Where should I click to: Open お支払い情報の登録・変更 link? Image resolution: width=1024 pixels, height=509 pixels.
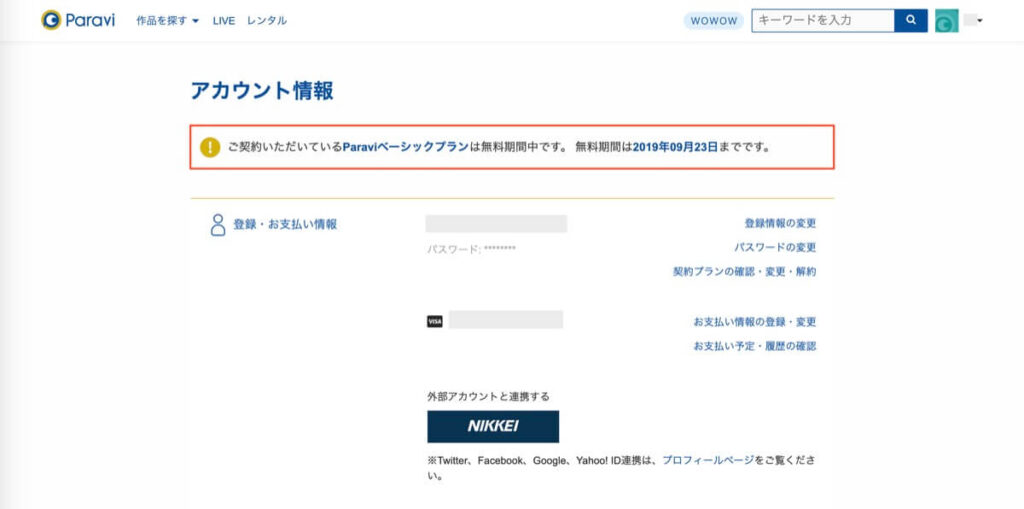click(x=754, y=322)
